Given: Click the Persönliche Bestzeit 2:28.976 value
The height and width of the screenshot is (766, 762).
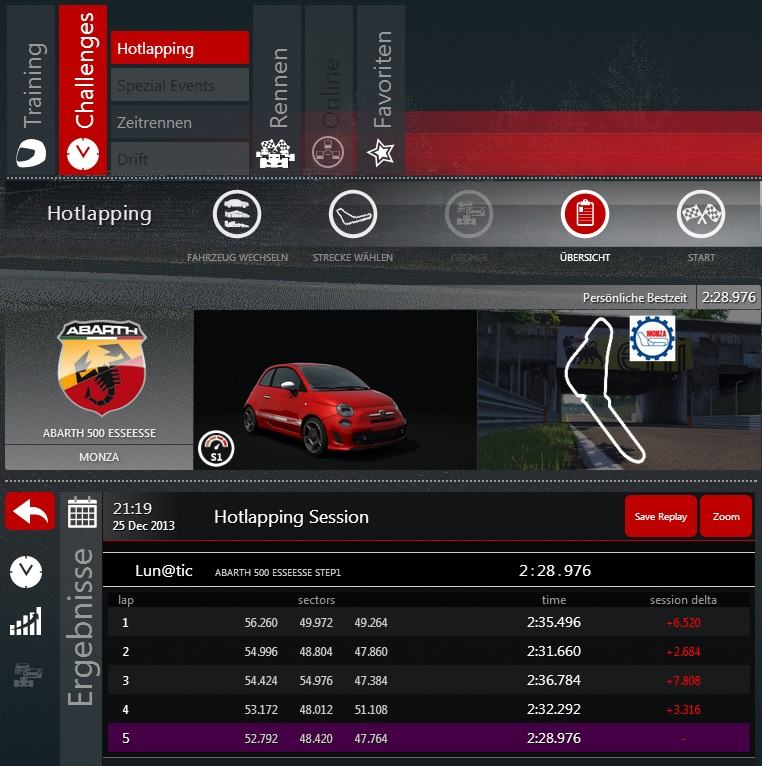Looking at the screenshot, I should (728, 297).
